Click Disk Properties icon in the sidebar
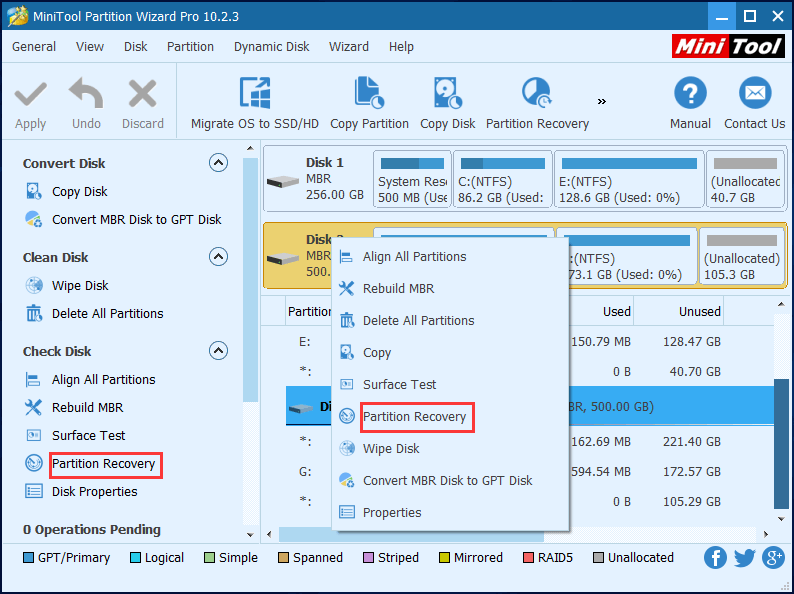The image size is (794, 594). tap(34, 491)
